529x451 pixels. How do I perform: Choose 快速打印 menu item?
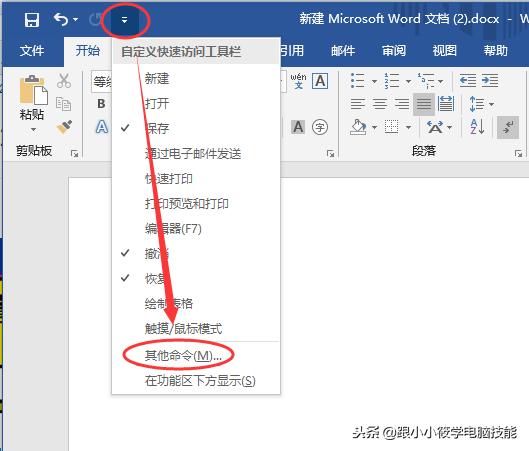point(196,178)
